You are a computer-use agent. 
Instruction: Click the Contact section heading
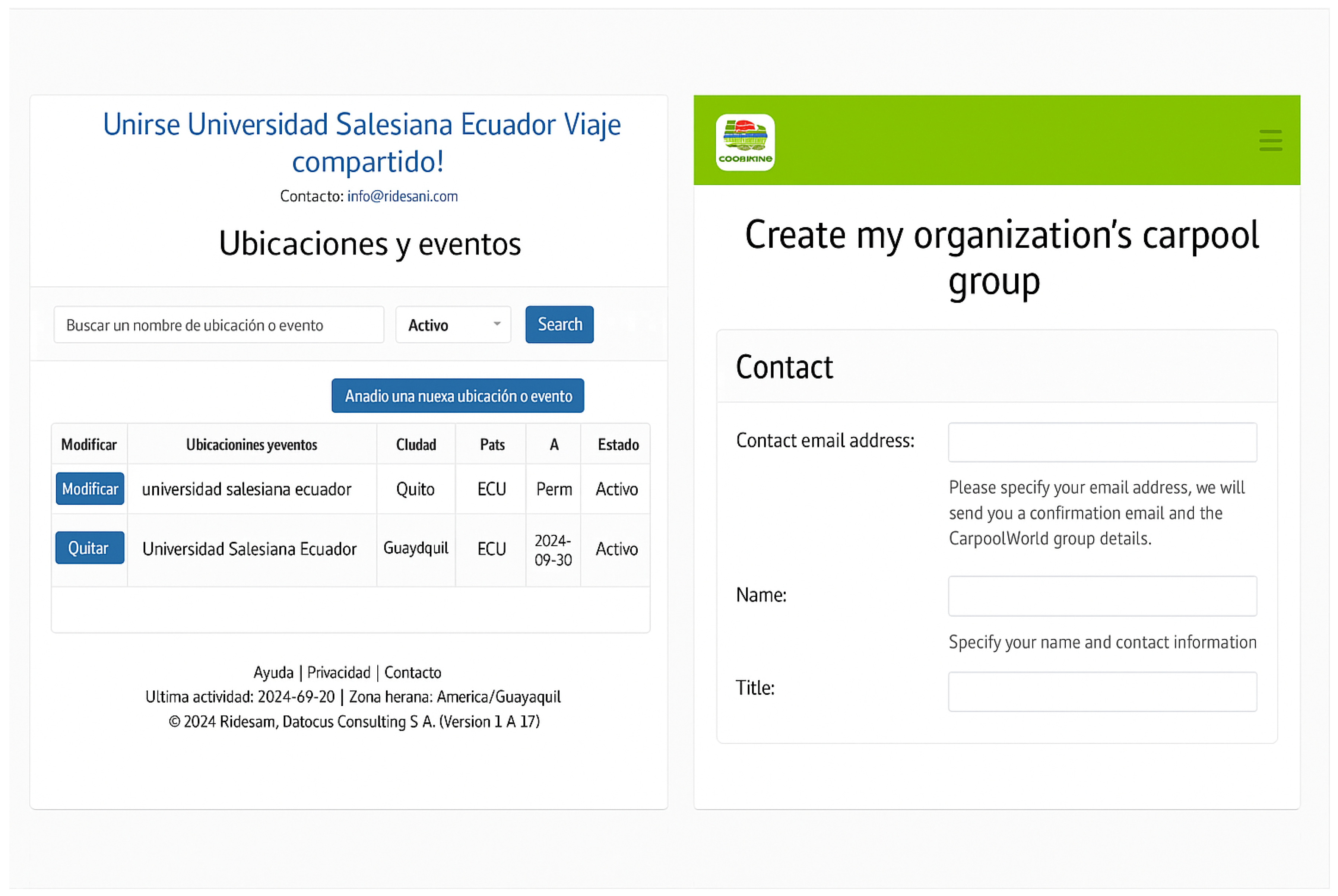point(784,366)
